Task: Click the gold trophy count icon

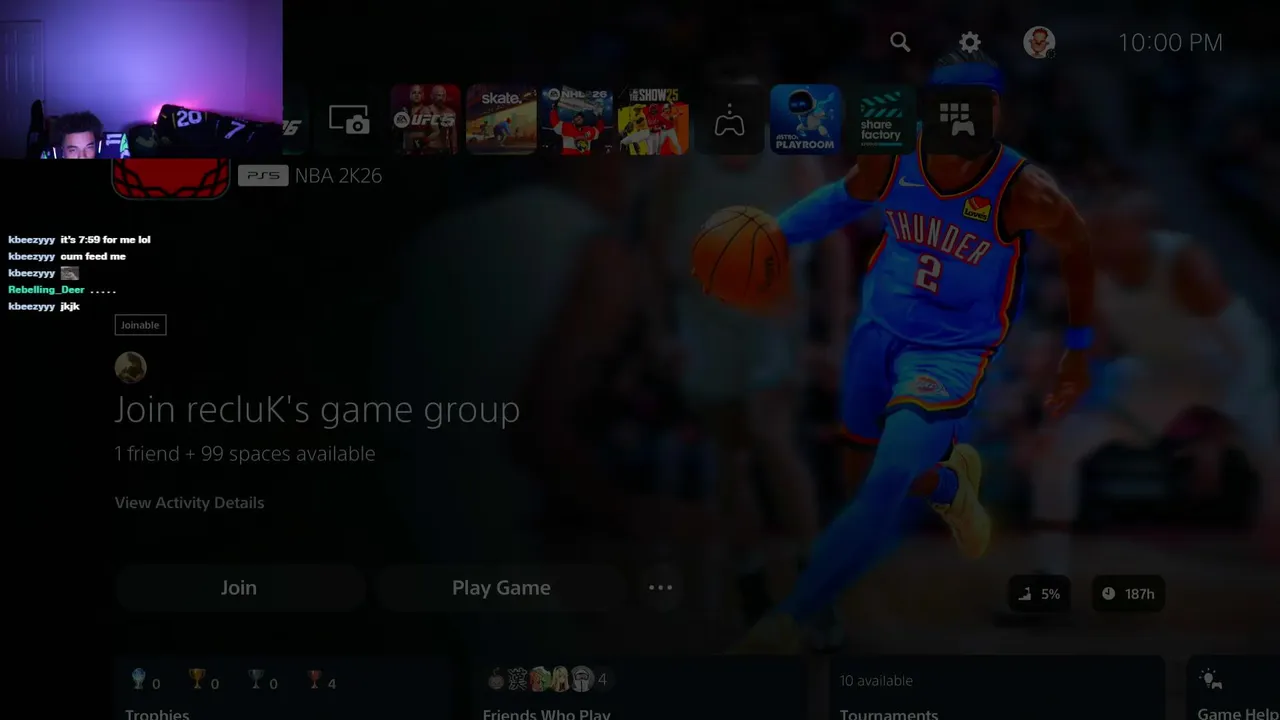Action: (x=197, y=680)
